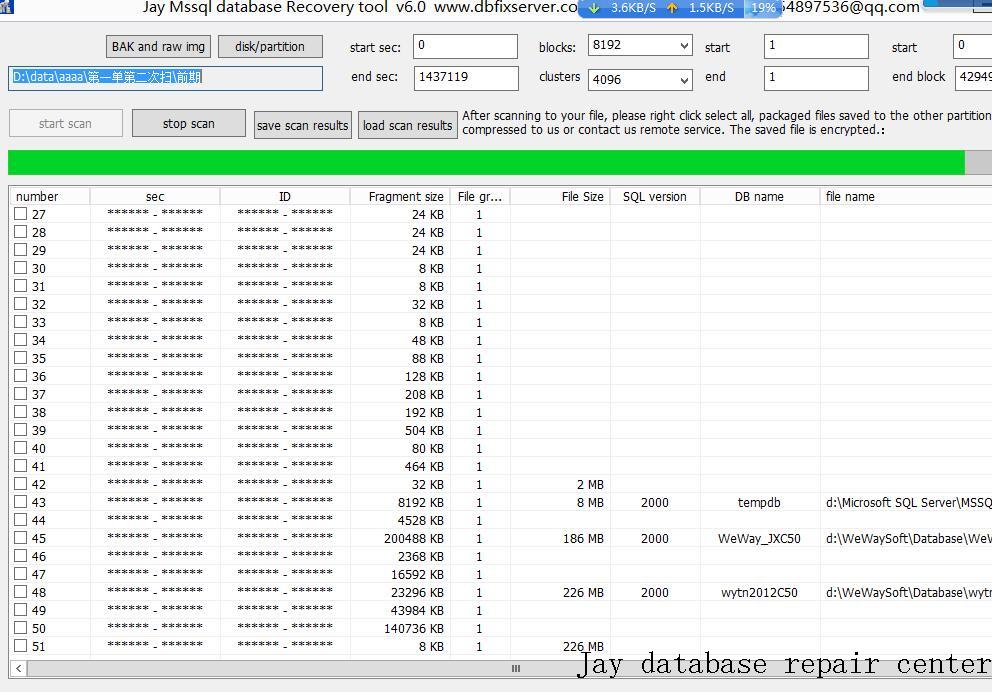Click the SQL version column header
Image resolution: width=992 pixels, height=692 pixels.
pyautogui.click(x=655, y=196)
